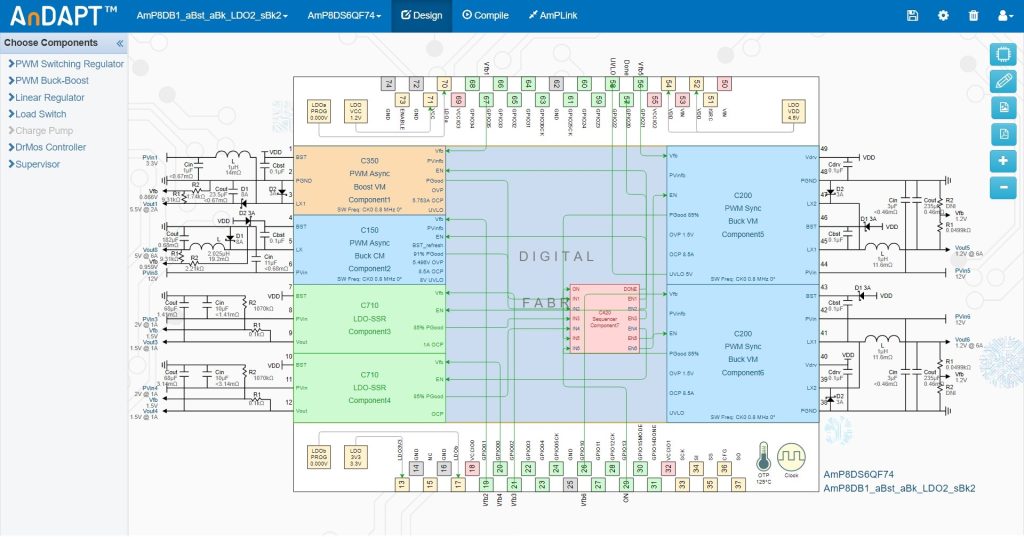Expand PWM Buck-Boost category
This screenshot has width=1024, height=537.
(x=48, y=80)
